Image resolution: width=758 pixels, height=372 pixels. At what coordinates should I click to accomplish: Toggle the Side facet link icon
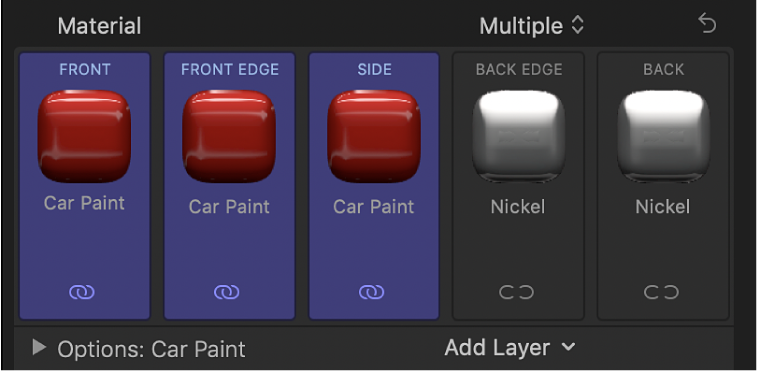(x=372, y=292)
